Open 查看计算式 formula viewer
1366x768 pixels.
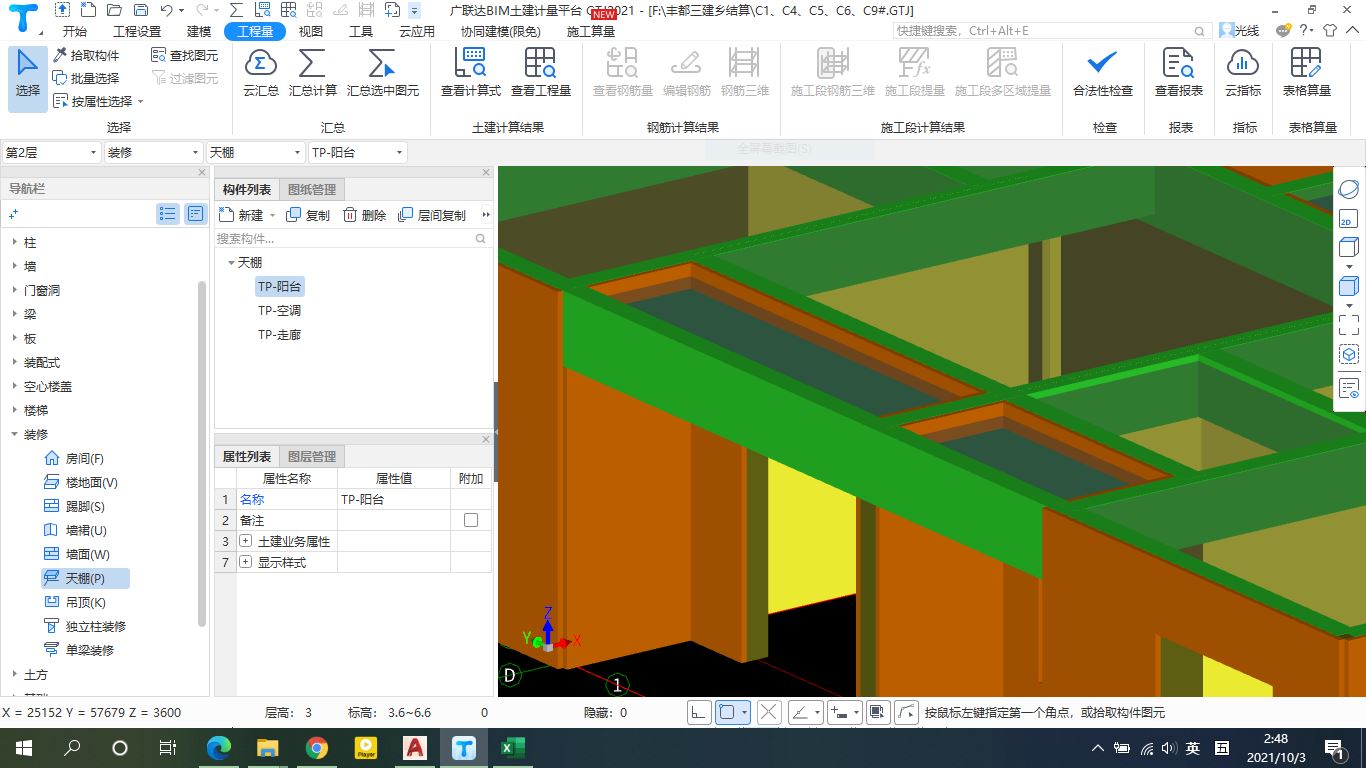tap(470, 73)
